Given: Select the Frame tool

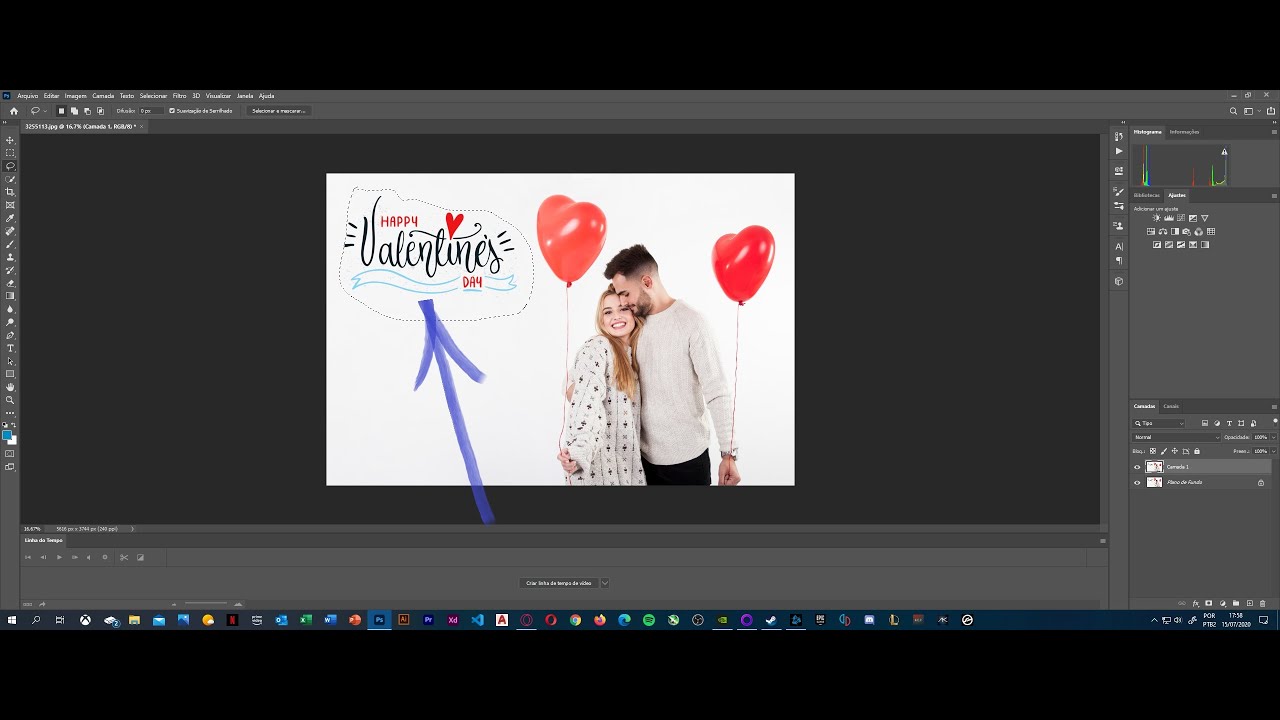Looking at the screenshot, I should pos(10,205).
